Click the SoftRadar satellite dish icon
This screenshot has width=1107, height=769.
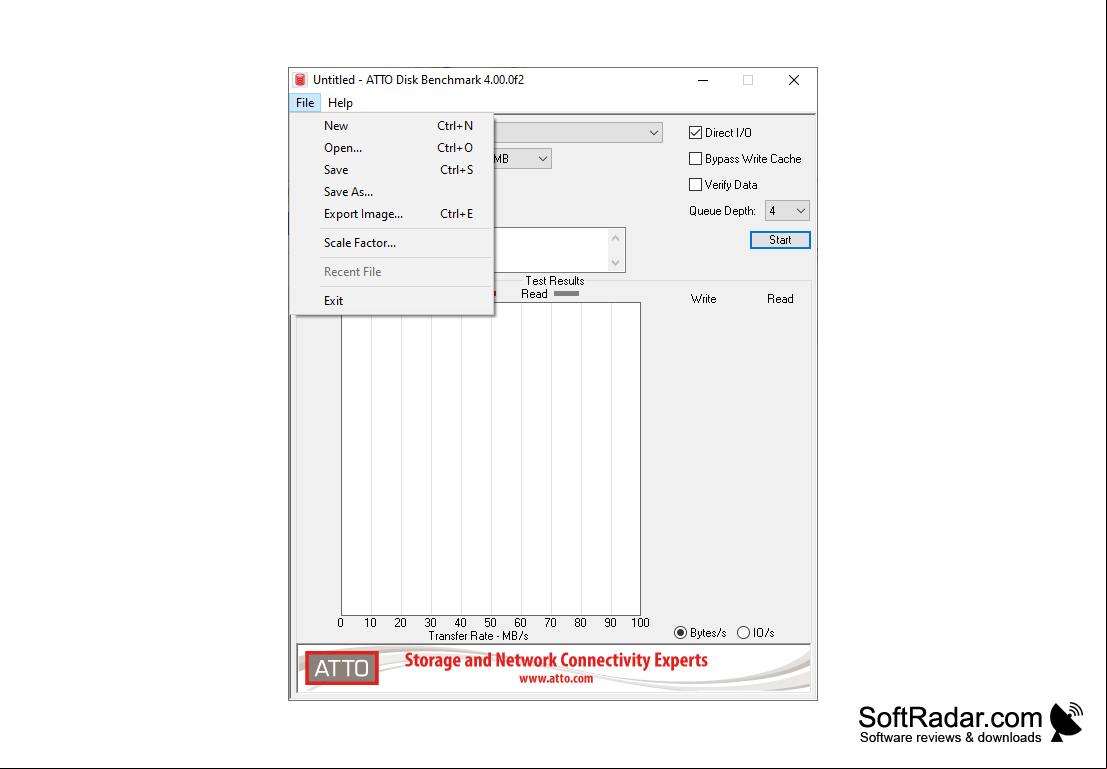[x=1067, y=722]
